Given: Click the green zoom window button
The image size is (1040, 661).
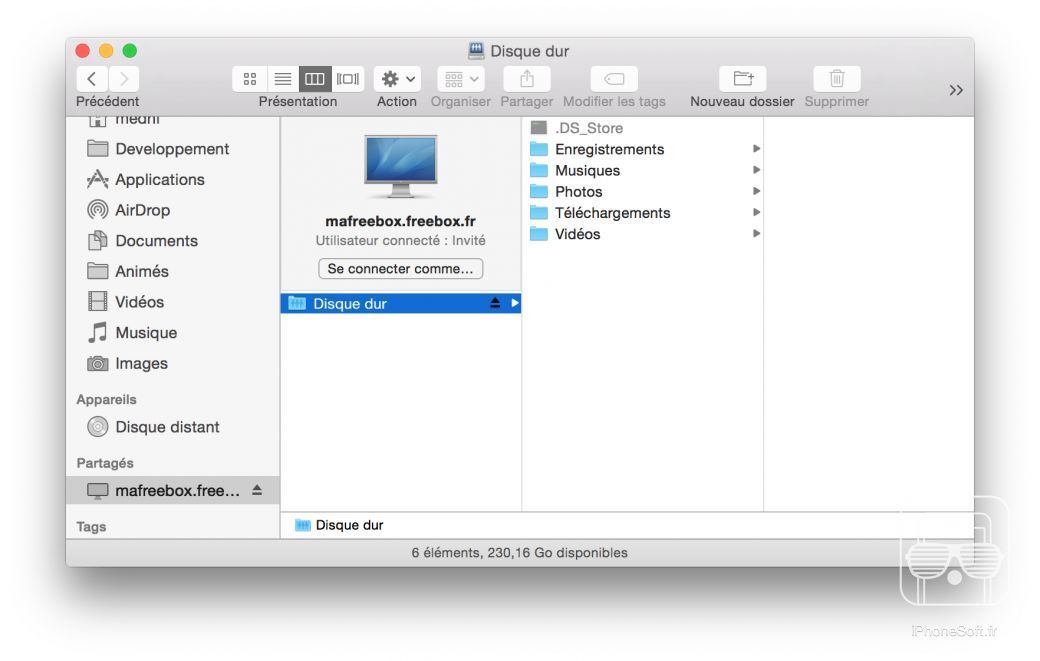Looking at the screenshot, I should (x=130, y=50).
